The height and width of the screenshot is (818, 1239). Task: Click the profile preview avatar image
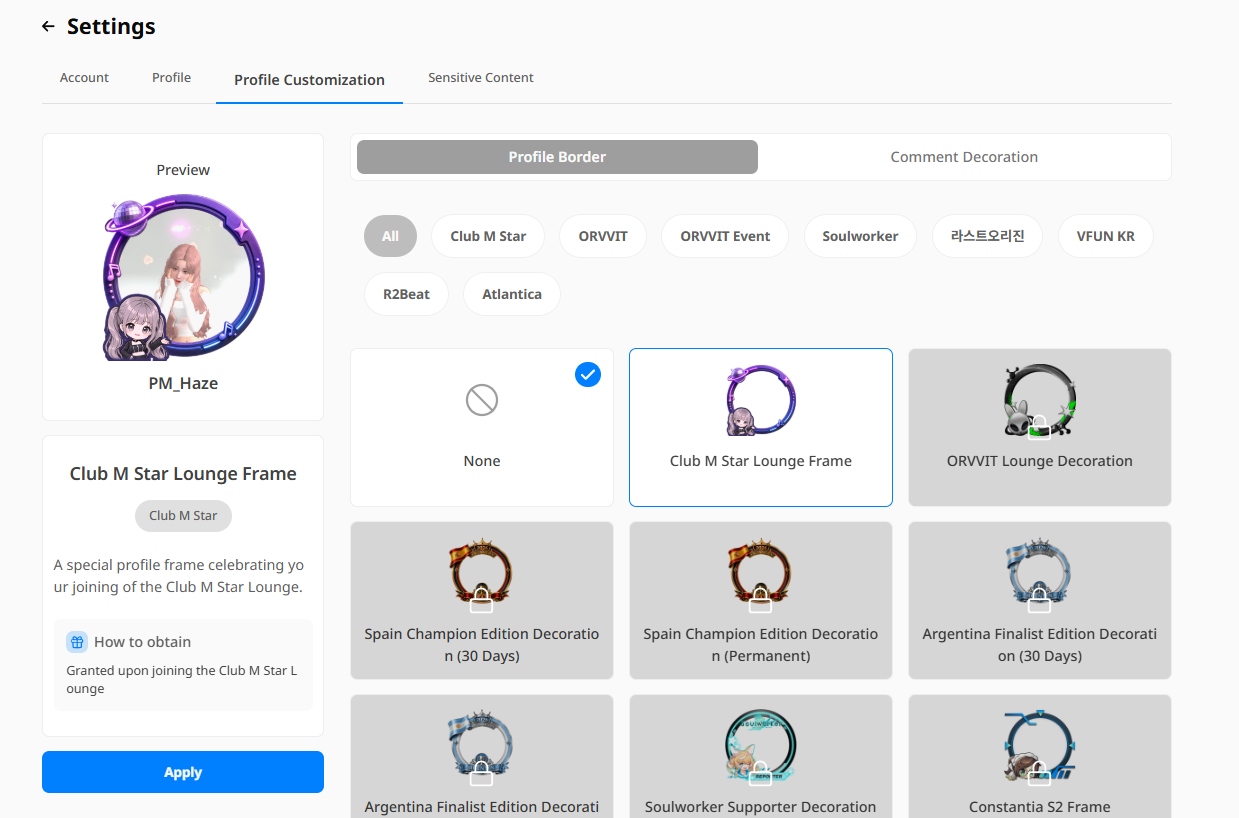(183, 277)
